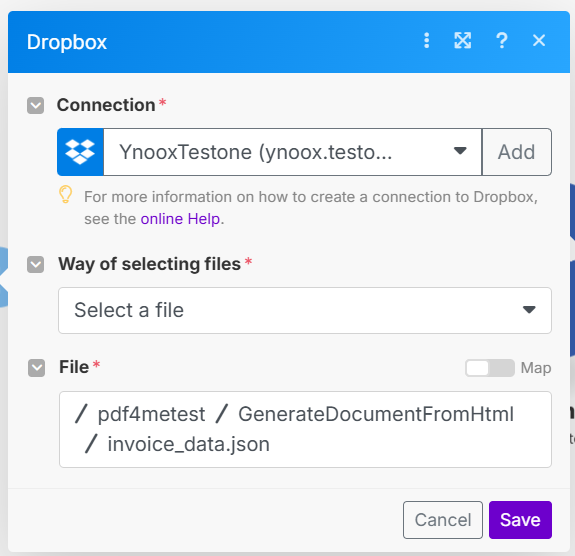Select invoice_data.json in file path

coord(188,445)
